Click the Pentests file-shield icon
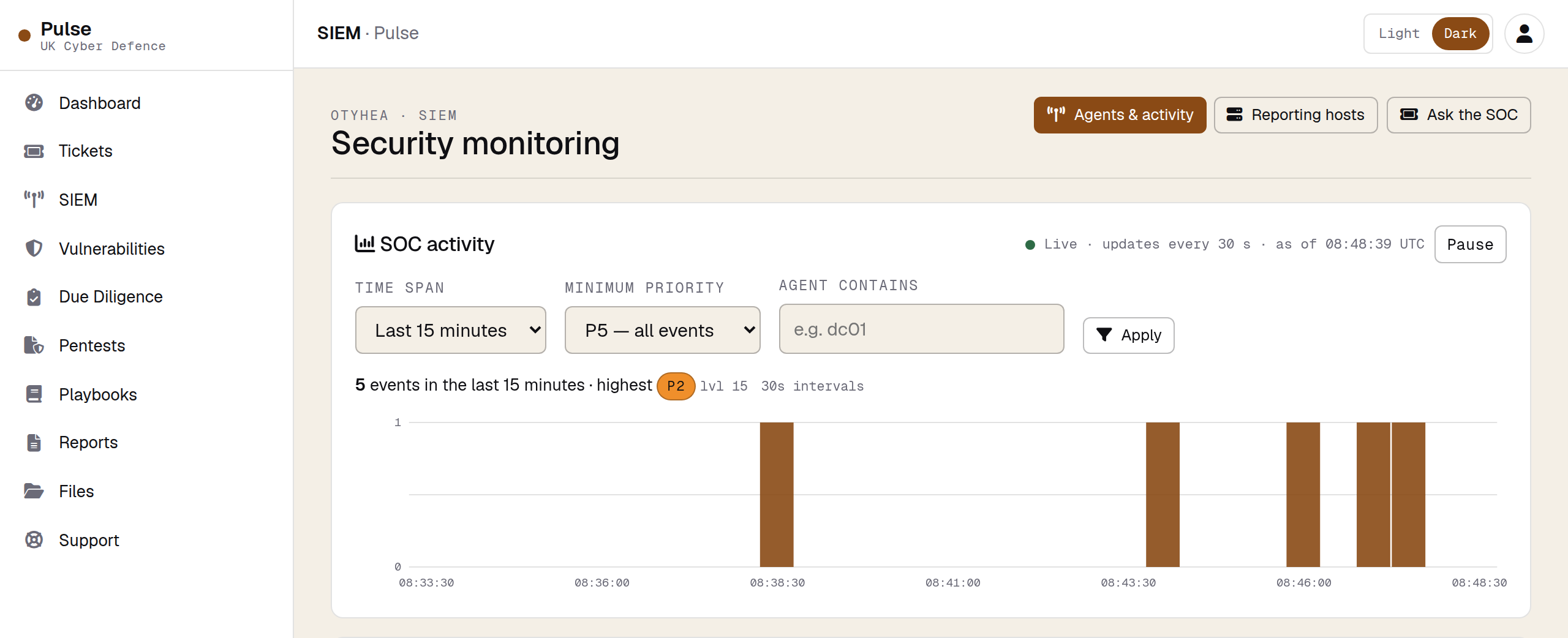1568x638 pixels. point(34,345)
